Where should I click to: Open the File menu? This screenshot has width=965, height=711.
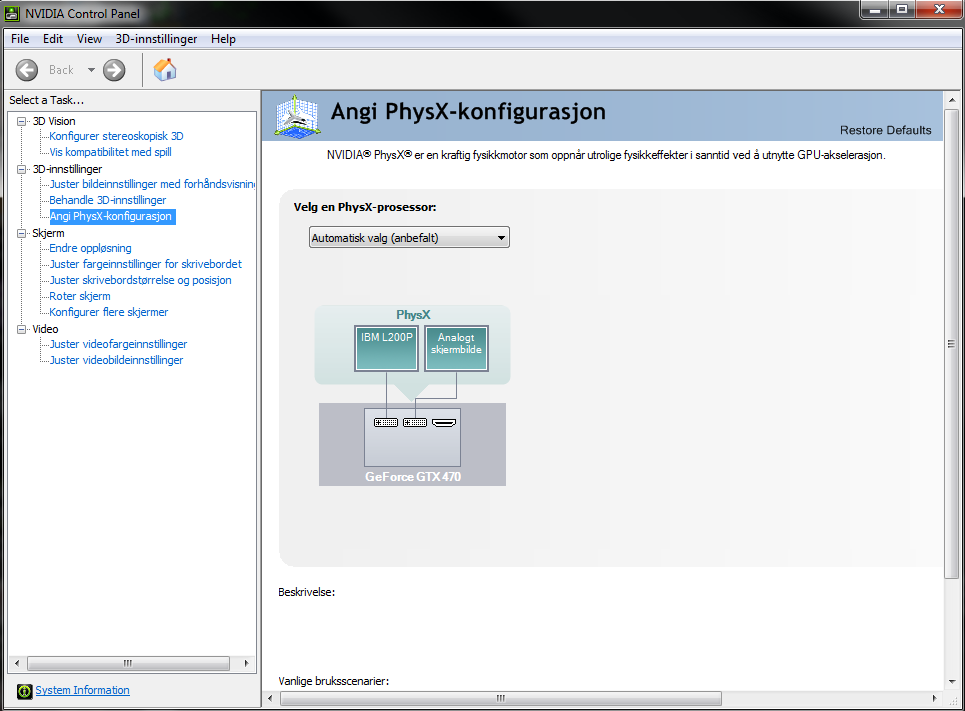[x=20, y=39]
